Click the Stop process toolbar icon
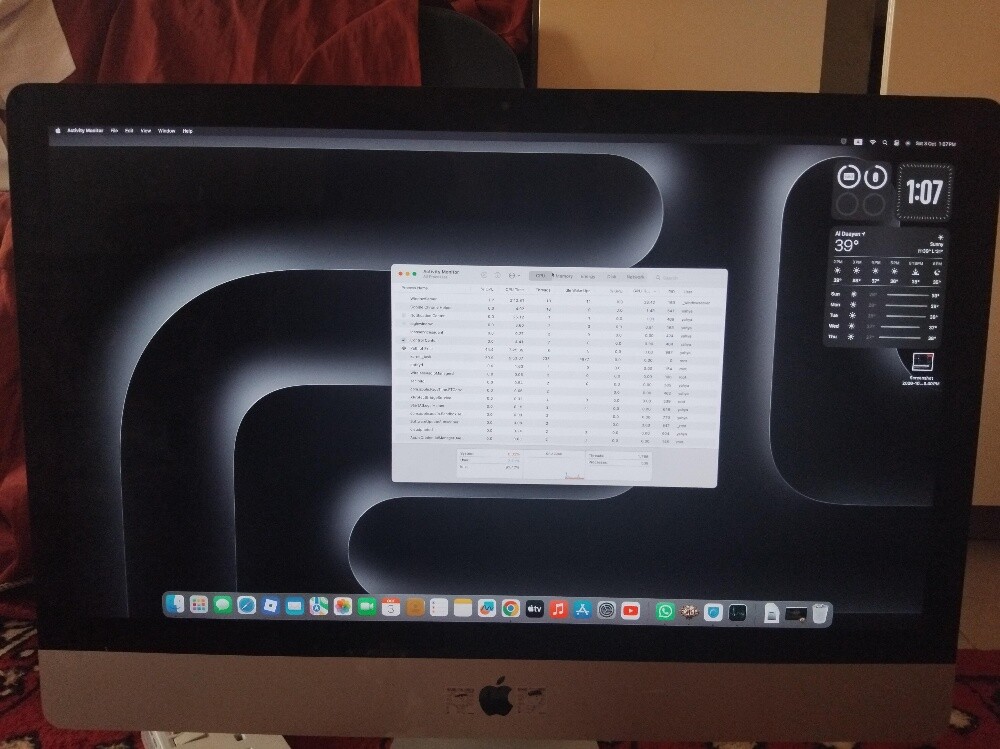Image resolution: width=1000 pixels, height=749 pixels. (x=483, y=276)
